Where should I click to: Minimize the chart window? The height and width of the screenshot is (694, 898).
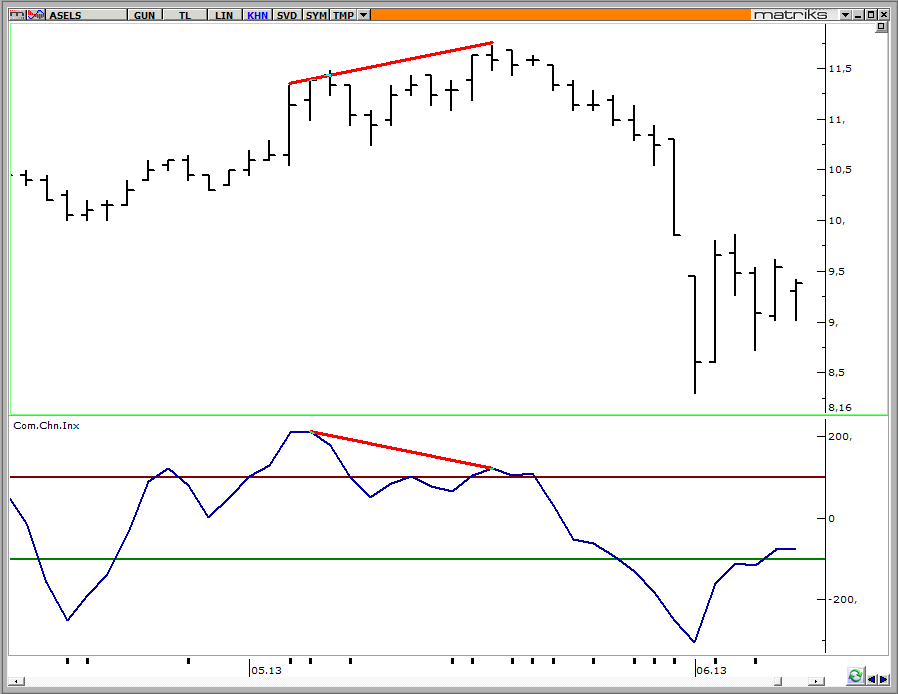pyautogui.click(x=858, y=15)
